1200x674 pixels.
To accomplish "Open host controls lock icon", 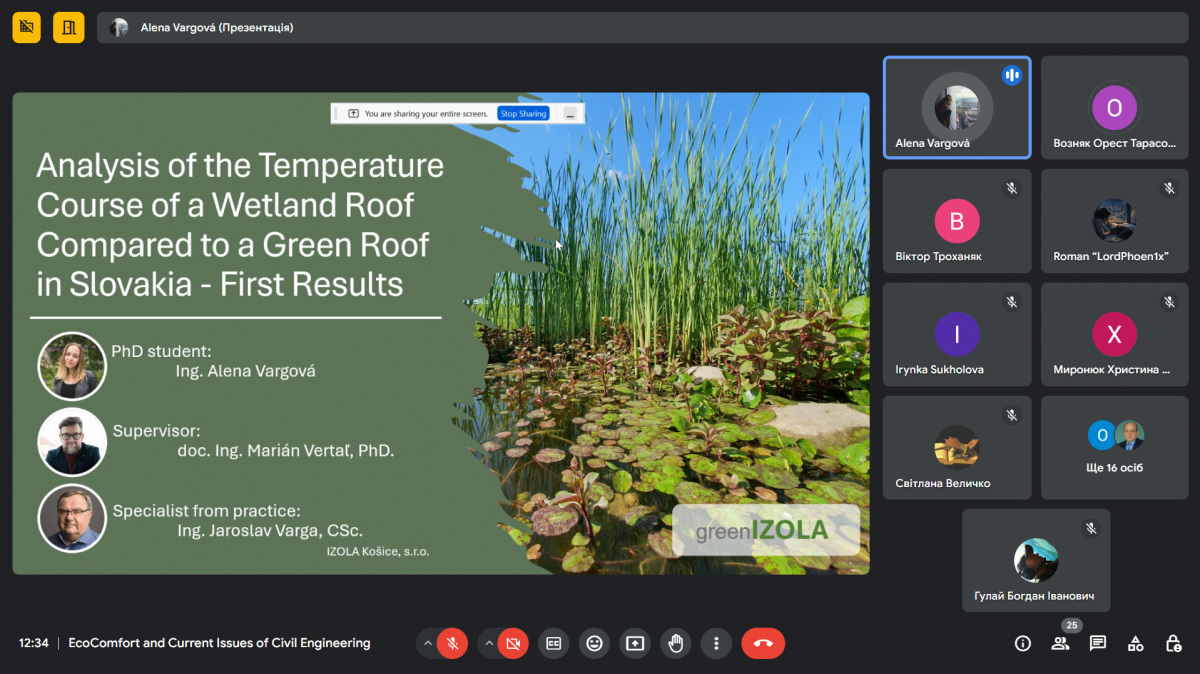I will click(x=1174, y=643).
